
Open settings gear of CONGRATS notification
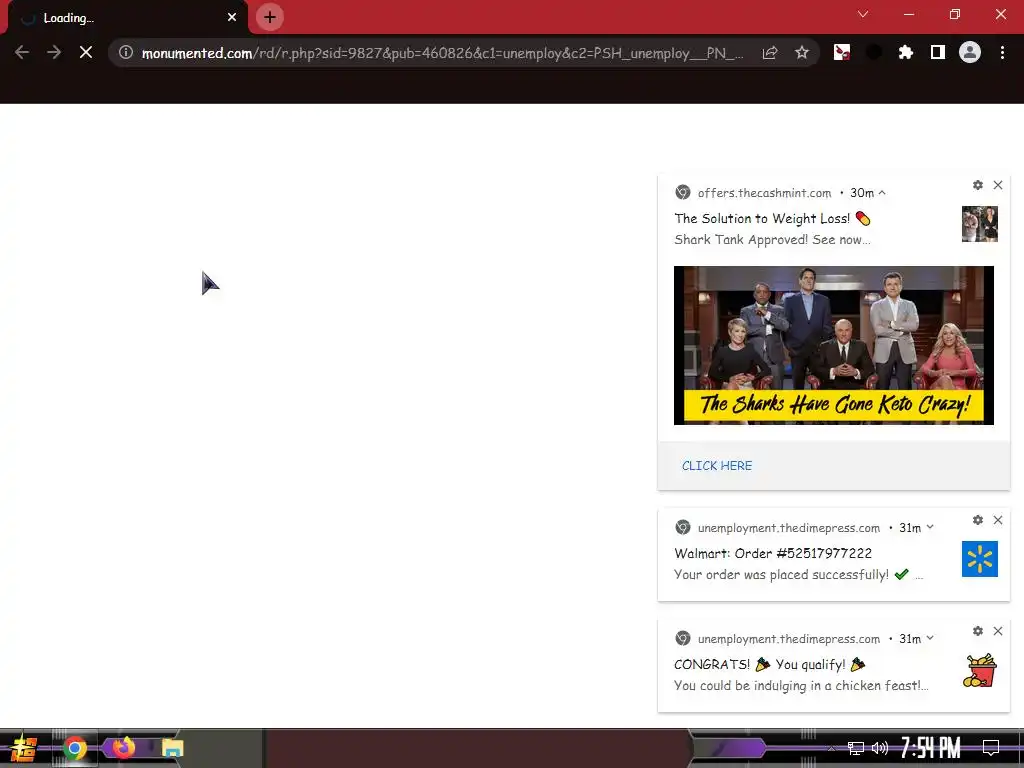pos(978,631)
